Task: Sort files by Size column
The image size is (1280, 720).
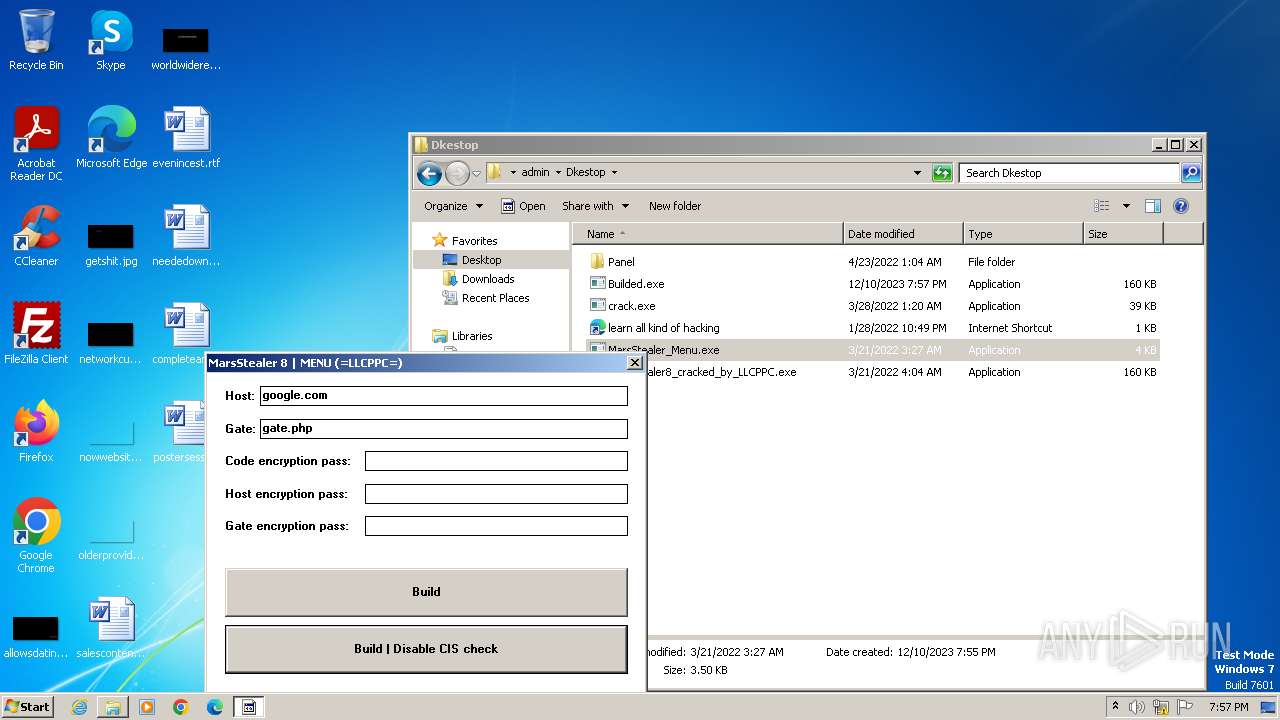Action: [1123, 234]
